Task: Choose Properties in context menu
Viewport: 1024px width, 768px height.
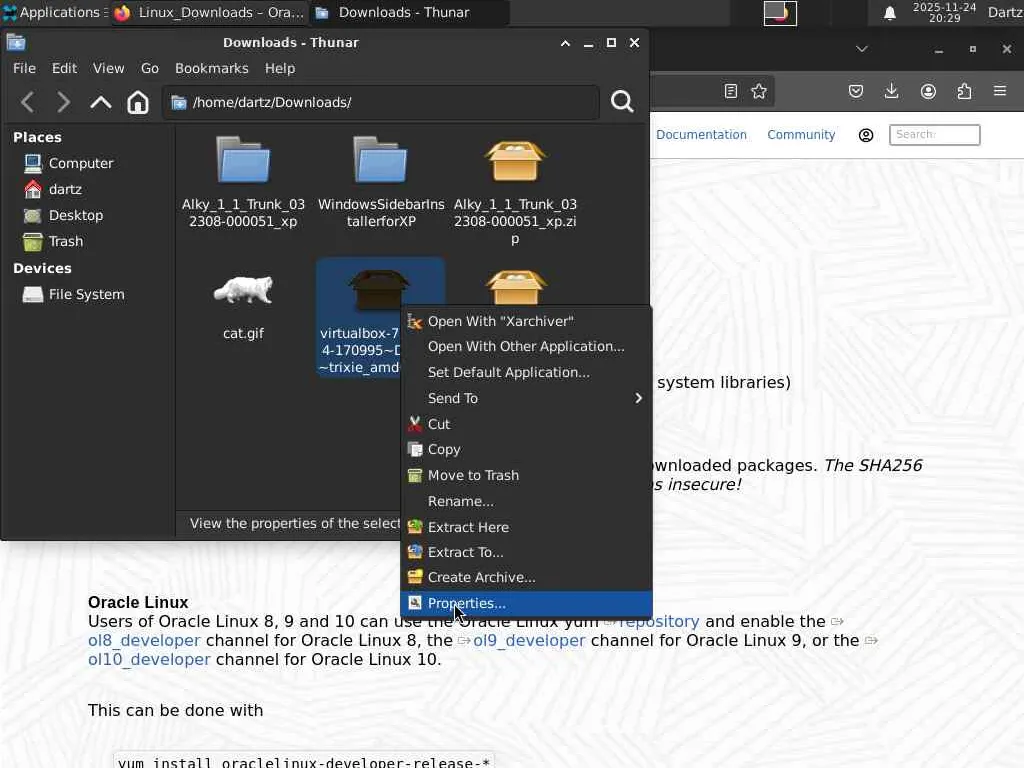Action: 526,603
